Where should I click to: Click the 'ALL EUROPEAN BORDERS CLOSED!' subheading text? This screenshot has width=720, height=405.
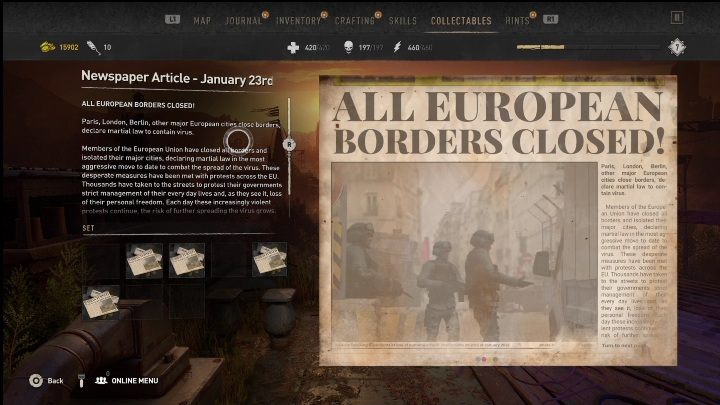[138, 104]
